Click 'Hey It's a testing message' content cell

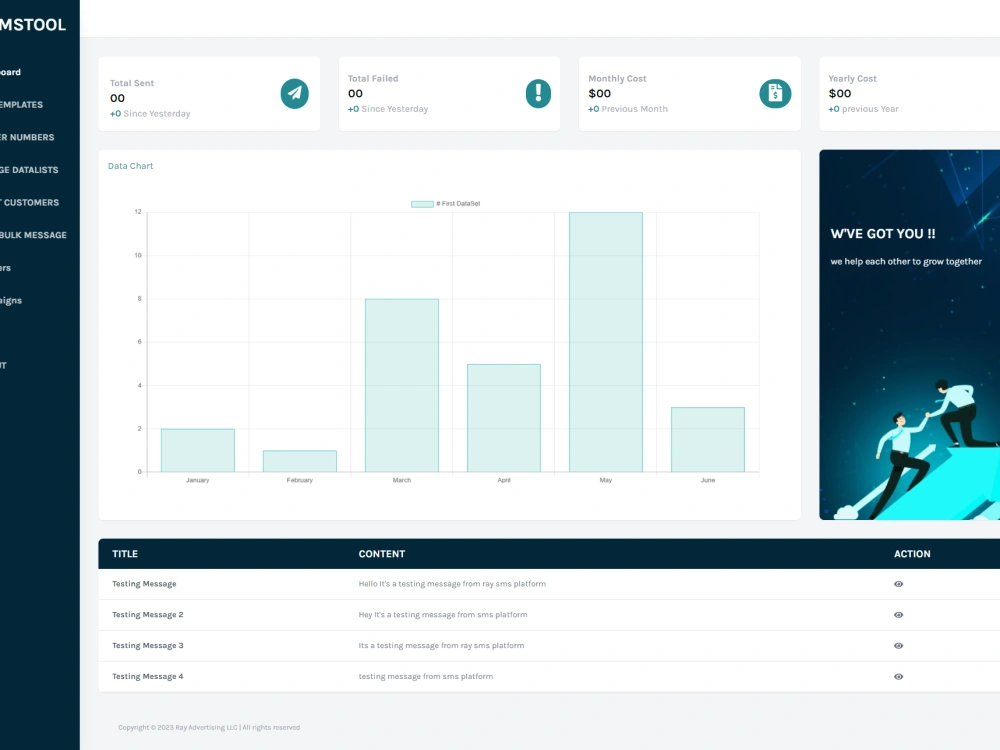tap(443, 615)
